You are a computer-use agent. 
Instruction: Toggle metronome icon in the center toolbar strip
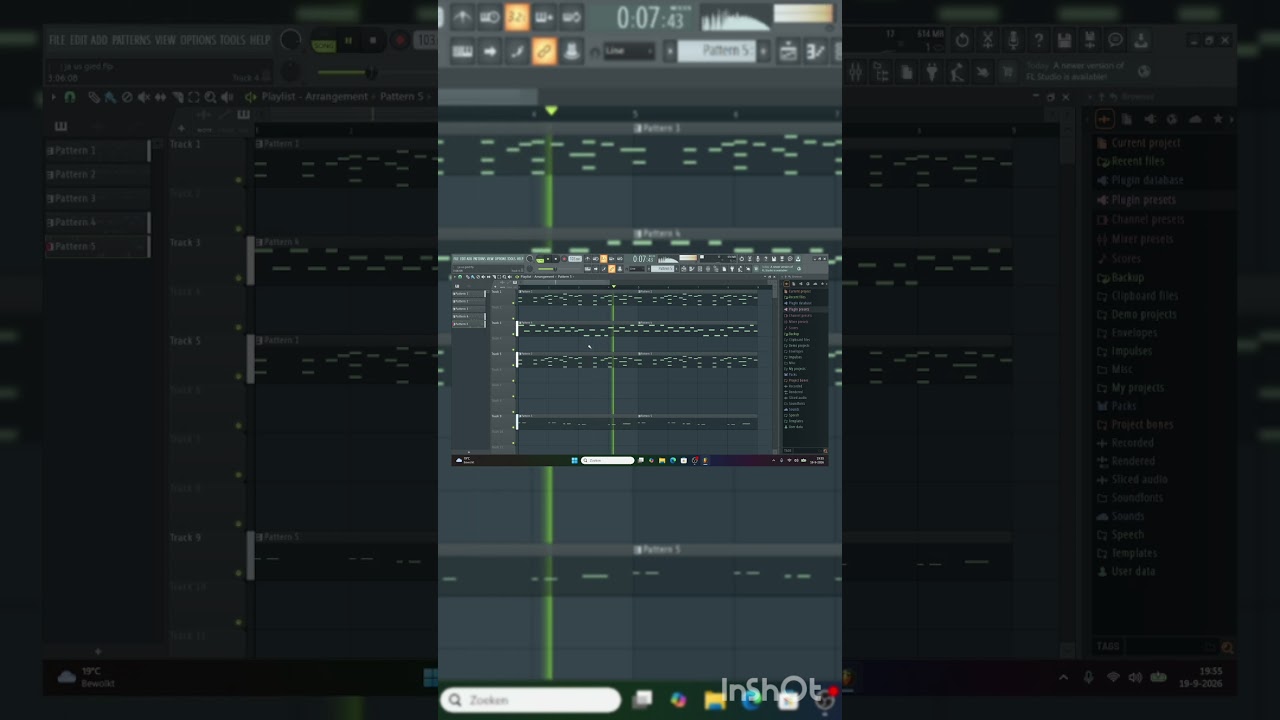coord(462,16)
